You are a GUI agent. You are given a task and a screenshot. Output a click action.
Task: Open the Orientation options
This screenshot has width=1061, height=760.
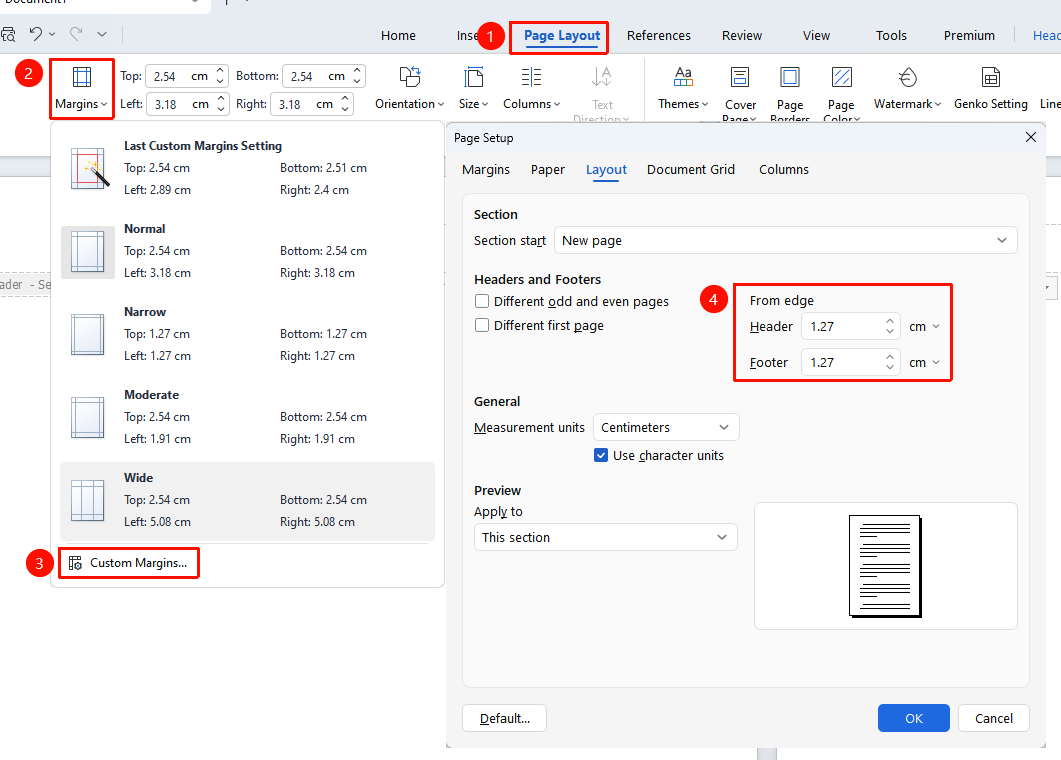[409, 89]
